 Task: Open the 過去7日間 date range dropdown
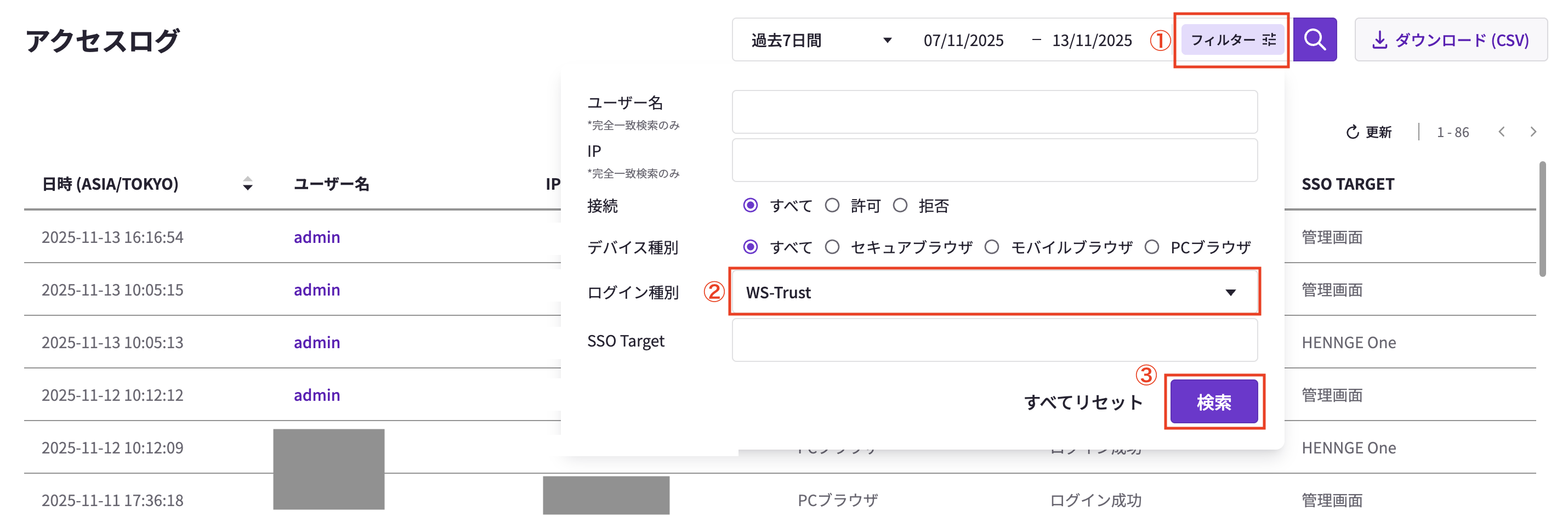(821, 40)
